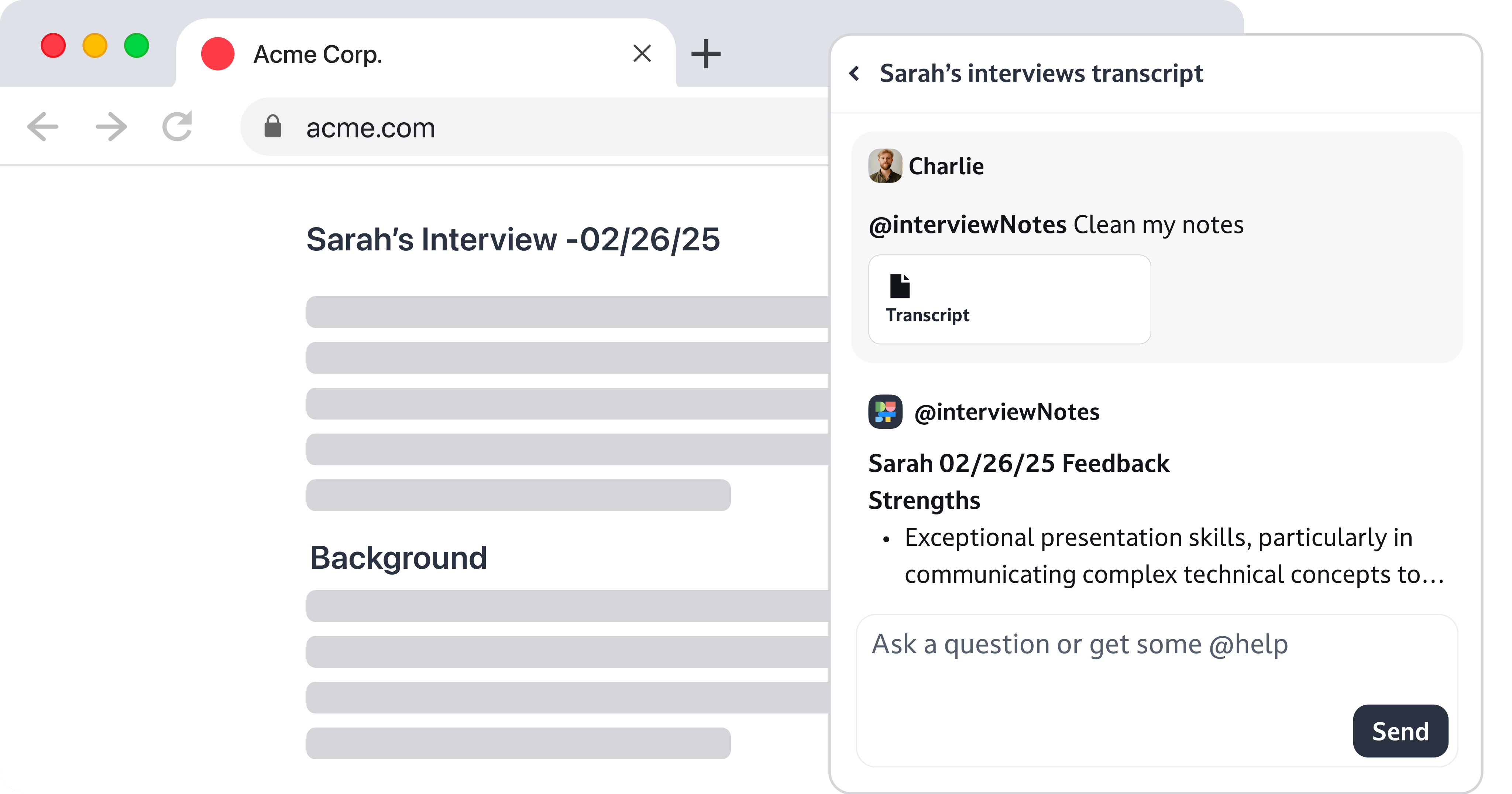
Task: Click the red Acme Corp. favicon
Action: pyautogui.click(x=218, y=54)
